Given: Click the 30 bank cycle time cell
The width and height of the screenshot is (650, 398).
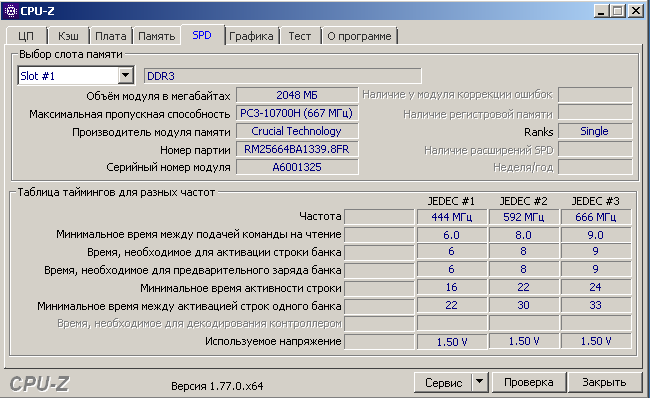Looking at the screenshot, I should point(524,306).
